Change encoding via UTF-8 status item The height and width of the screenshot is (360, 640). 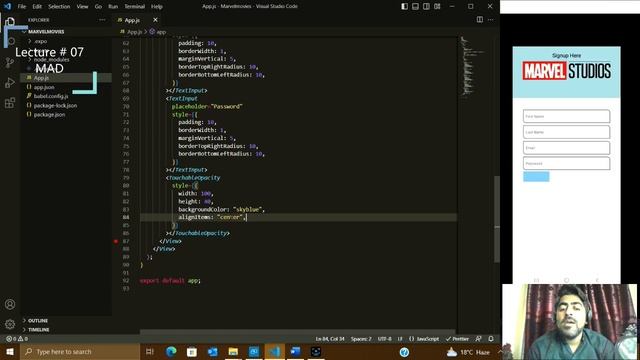(x=384, y=339)
